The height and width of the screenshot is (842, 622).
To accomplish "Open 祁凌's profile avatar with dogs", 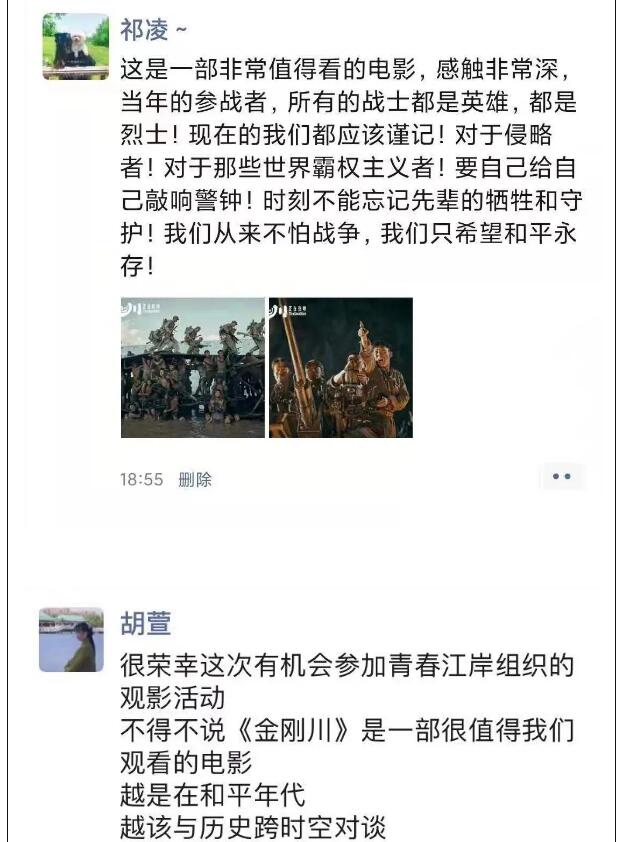I will (75, 47).
